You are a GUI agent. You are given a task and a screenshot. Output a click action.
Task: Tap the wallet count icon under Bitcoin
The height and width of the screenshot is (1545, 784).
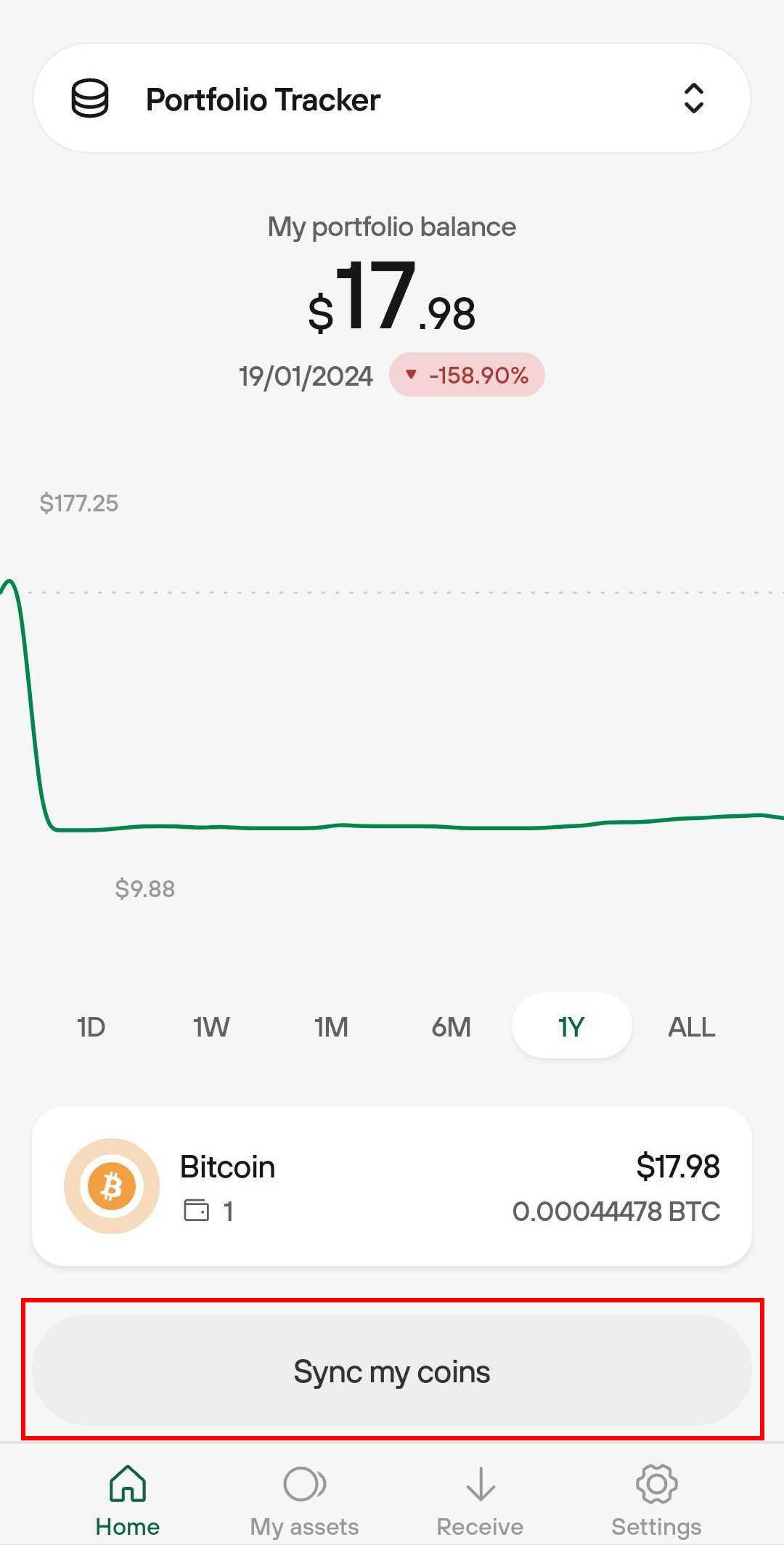tap(196, 1210)
